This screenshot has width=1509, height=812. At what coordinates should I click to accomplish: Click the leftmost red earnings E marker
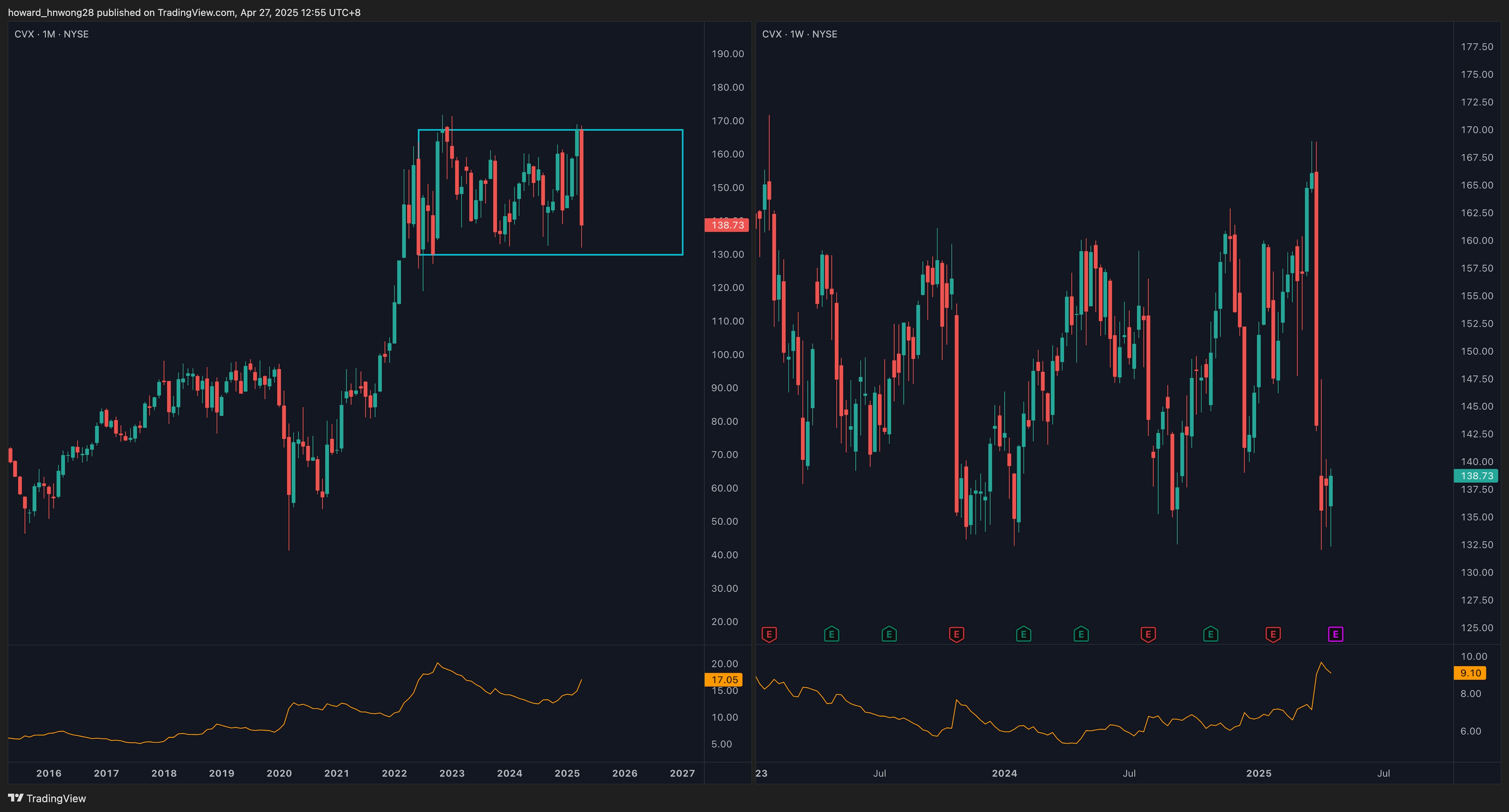point(769,634)
